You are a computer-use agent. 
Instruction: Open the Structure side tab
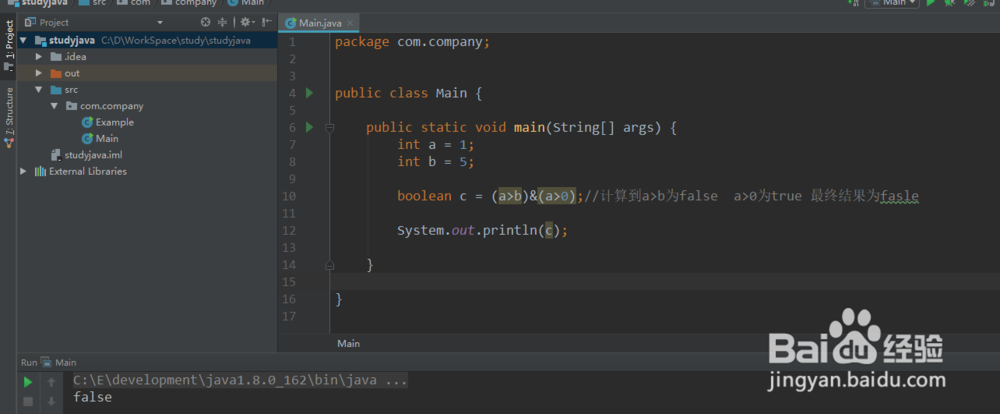click(9, 117)
